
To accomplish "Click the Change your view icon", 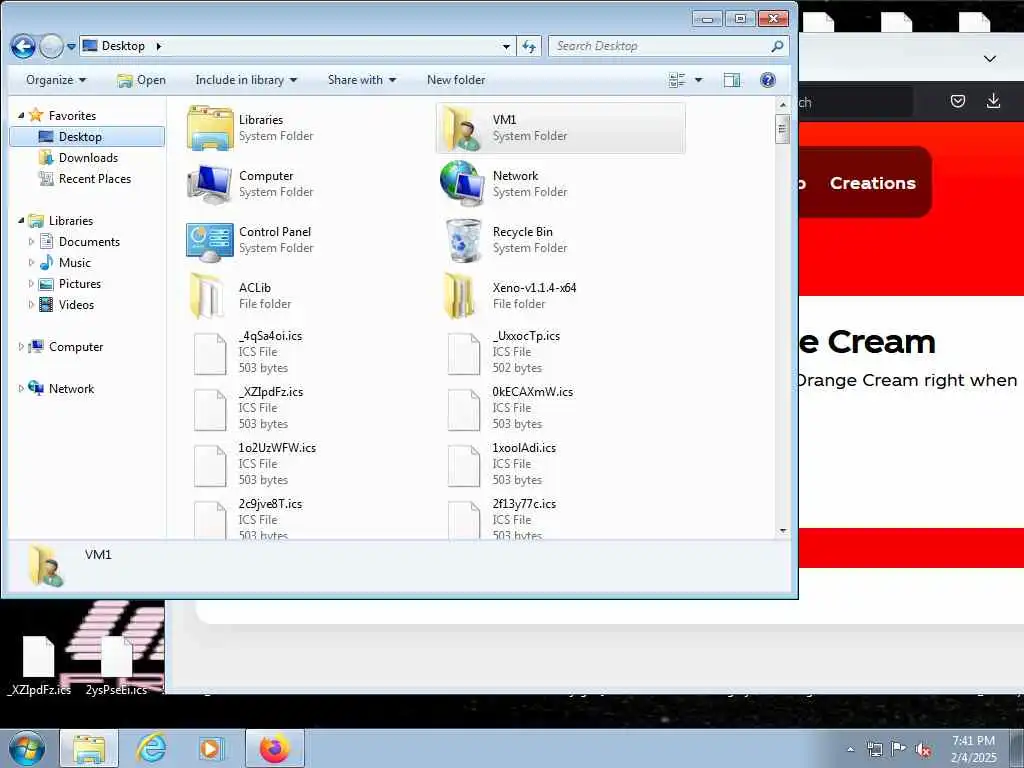I will 677,80.
